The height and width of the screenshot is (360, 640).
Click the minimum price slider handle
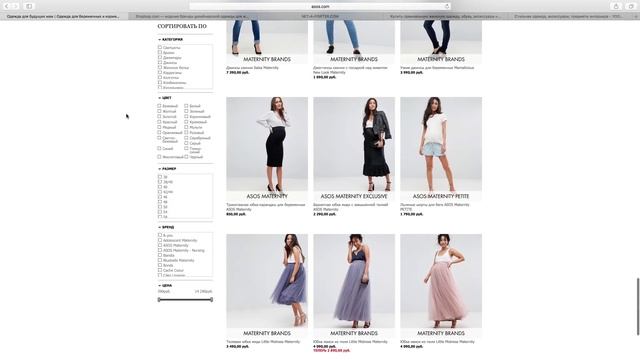click(159, 300)
